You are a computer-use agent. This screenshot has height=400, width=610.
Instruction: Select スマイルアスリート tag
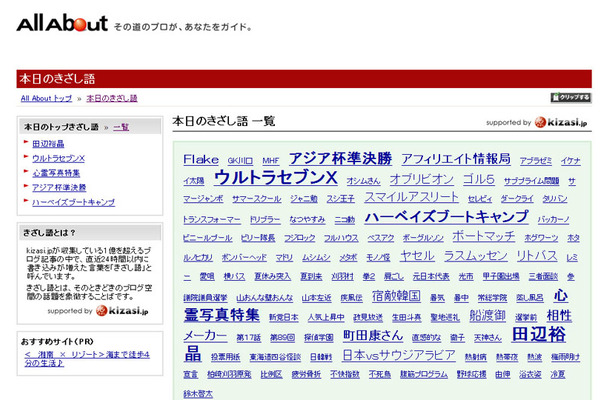click(x=412, y=197)
